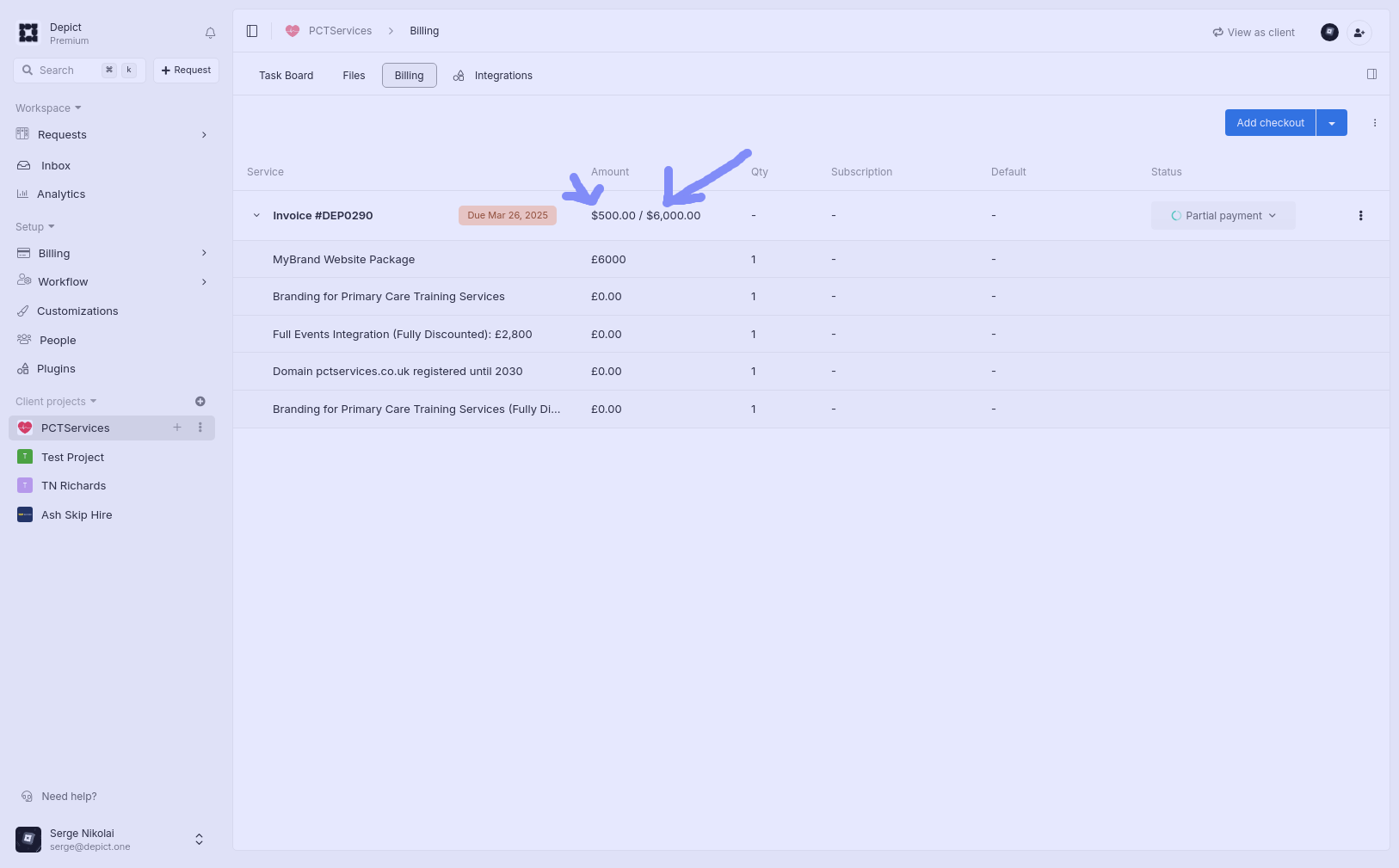This screenshot has width=1399, height=868.
Task: Expand the Billing setup submenu
Action: point(204,254)
